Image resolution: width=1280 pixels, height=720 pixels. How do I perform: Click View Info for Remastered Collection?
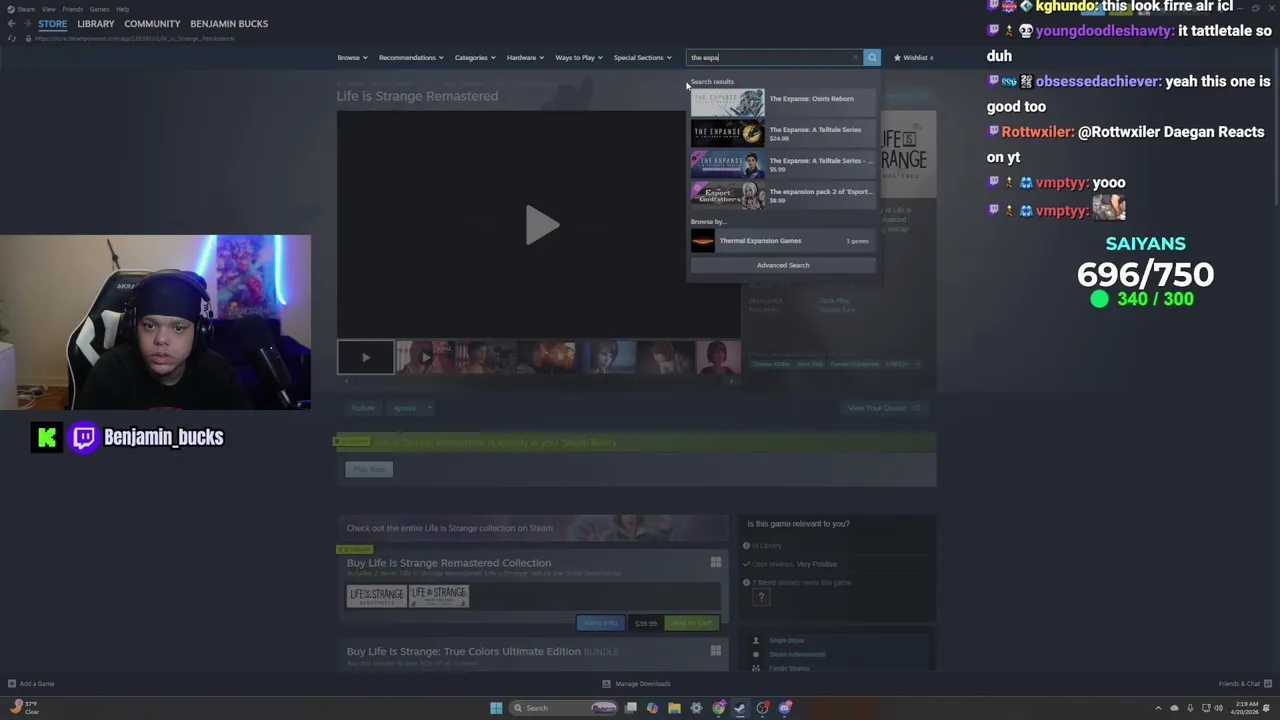[601, 623]
